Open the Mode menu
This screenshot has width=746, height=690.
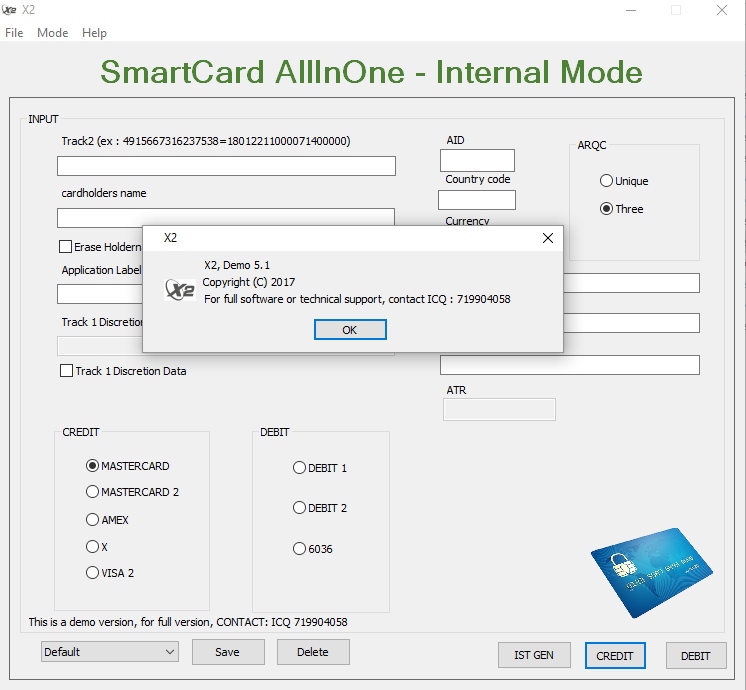pyautogui.click(x=52, y=33)
